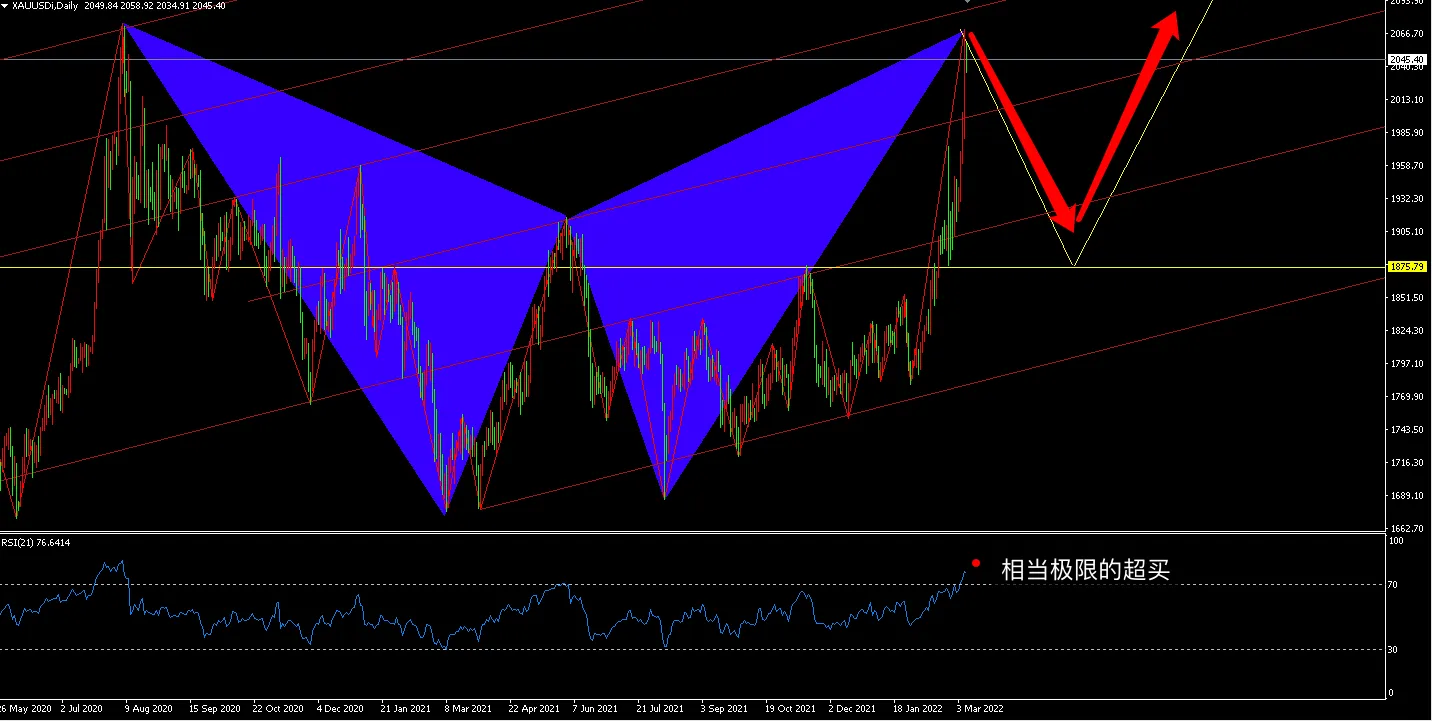Image resolution: width=1432 pixels, height=722 pixels.
Task: Click the XAUUSDi,Daily chart title text
Action: tap(45, 6)
